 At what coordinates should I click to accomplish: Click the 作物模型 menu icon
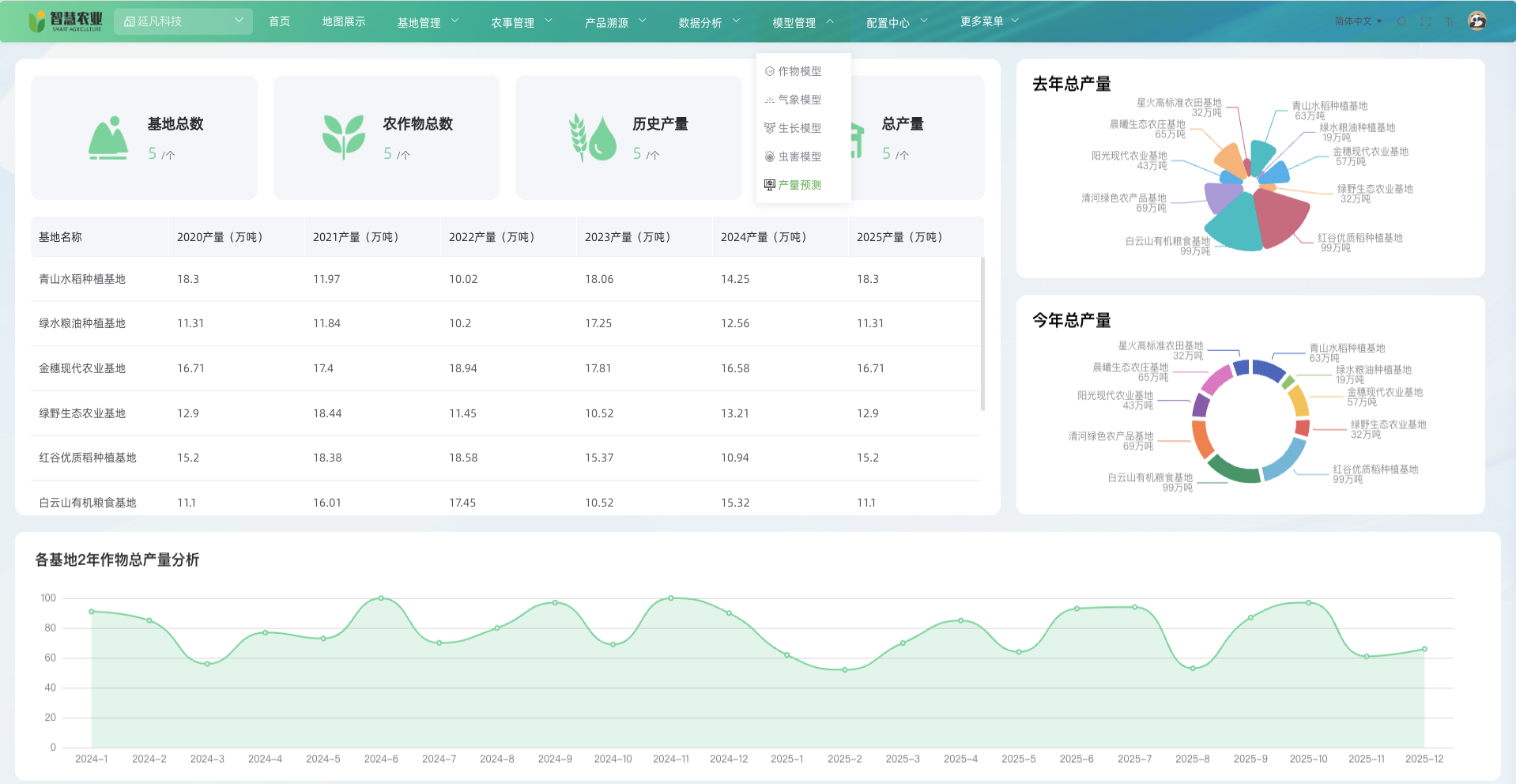[x=769, y=71]
